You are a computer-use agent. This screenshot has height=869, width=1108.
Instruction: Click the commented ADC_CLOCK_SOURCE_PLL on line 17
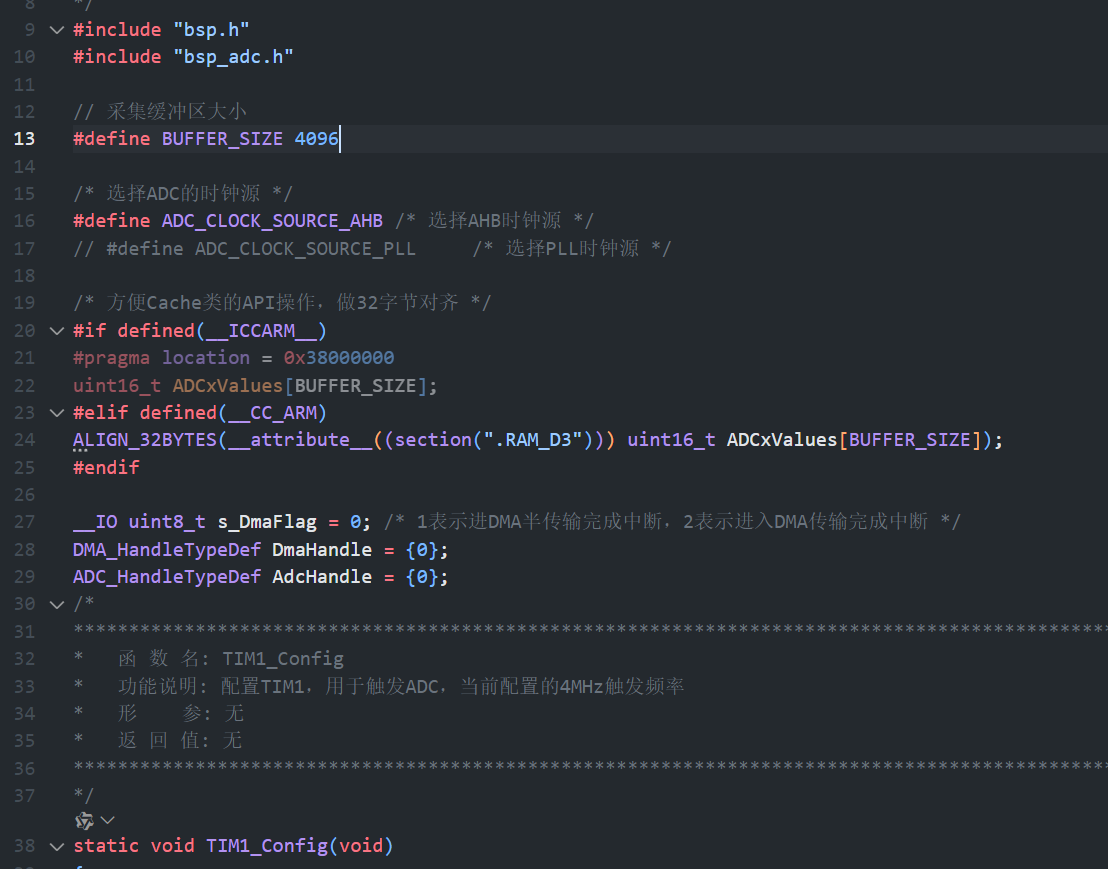tap(305, 249)
